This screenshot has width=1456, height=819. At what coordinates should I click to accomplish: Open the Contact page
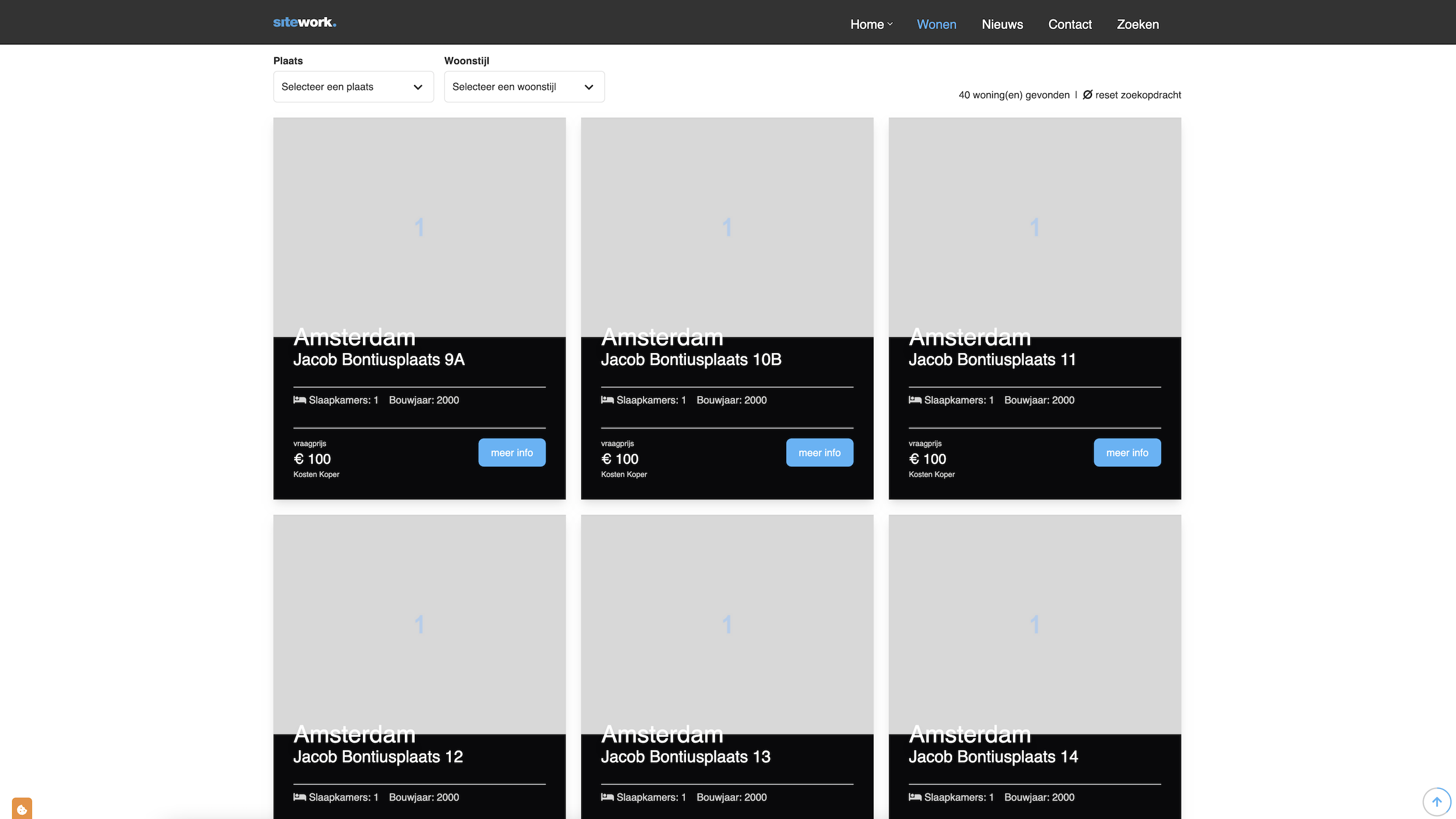click(x=1069, y=24)
